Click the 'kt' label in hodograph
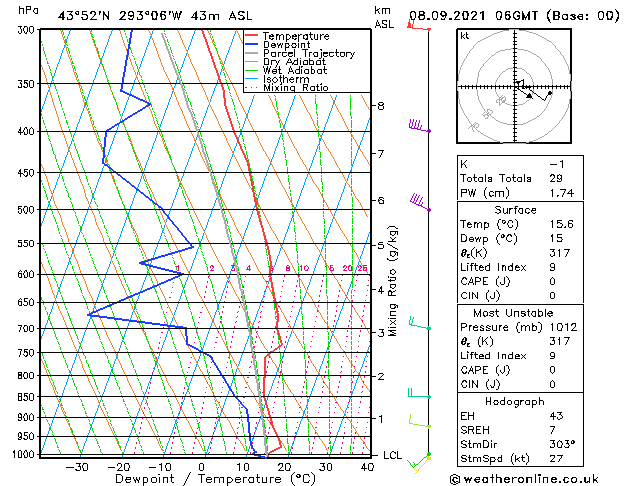The height and width of the screenshot is (486, 629). [465, 36]
